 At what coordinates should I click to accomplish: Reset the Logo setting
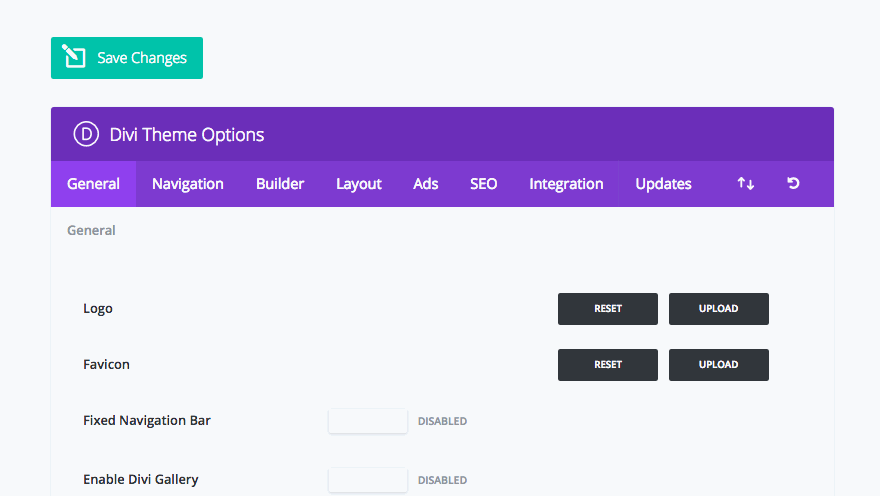point(608,309)
